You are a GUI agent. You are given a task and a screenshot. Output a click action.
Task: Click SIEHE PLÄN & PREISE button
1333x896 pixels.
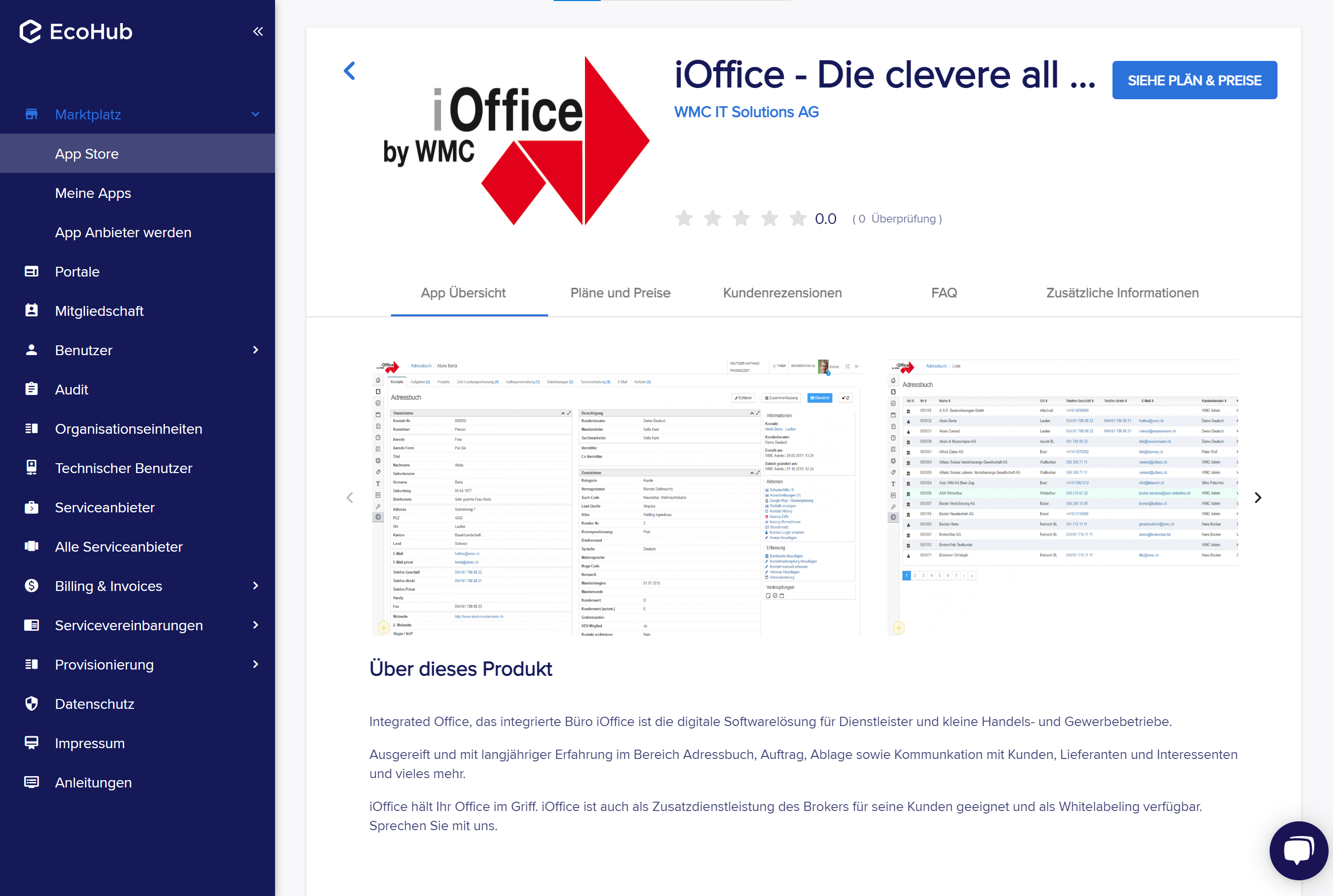1194,80
